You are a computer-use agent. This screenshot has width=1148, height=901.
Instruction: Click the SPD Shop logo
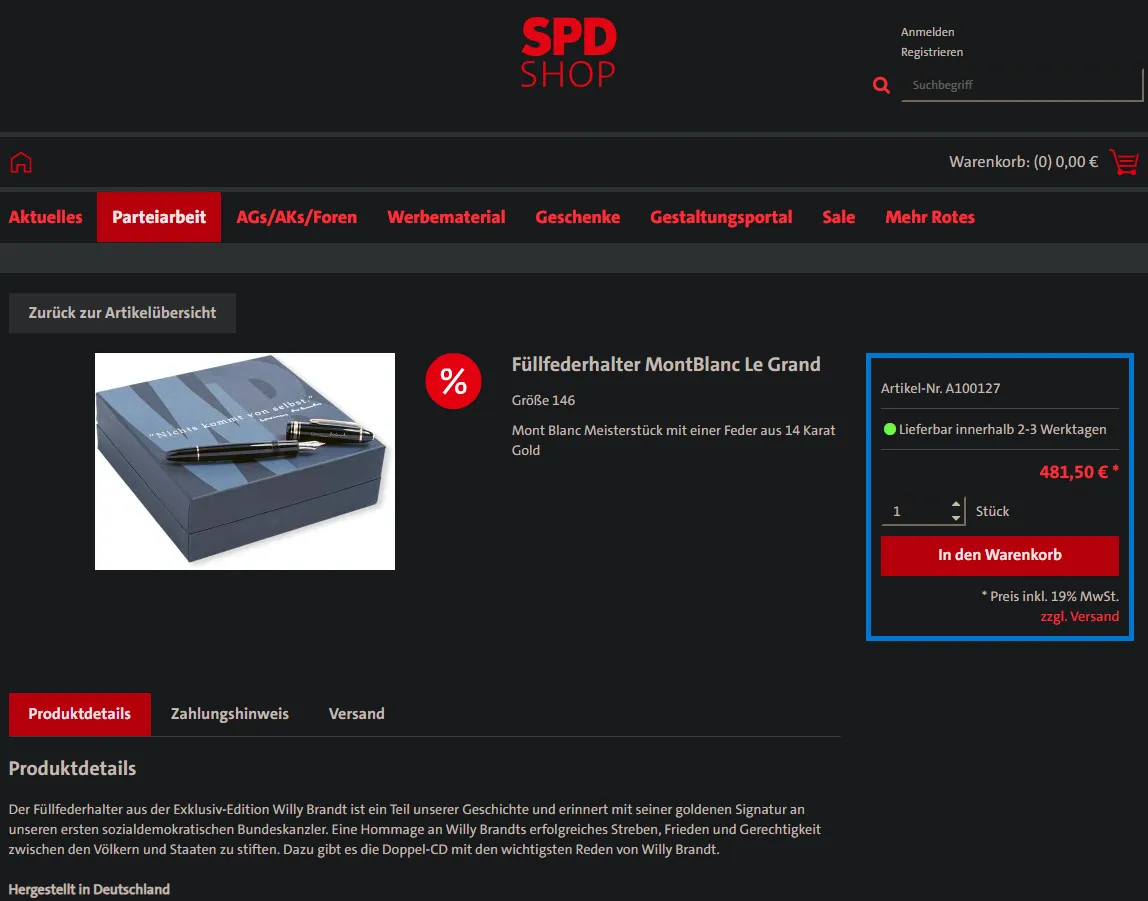(x=568, y=53)
